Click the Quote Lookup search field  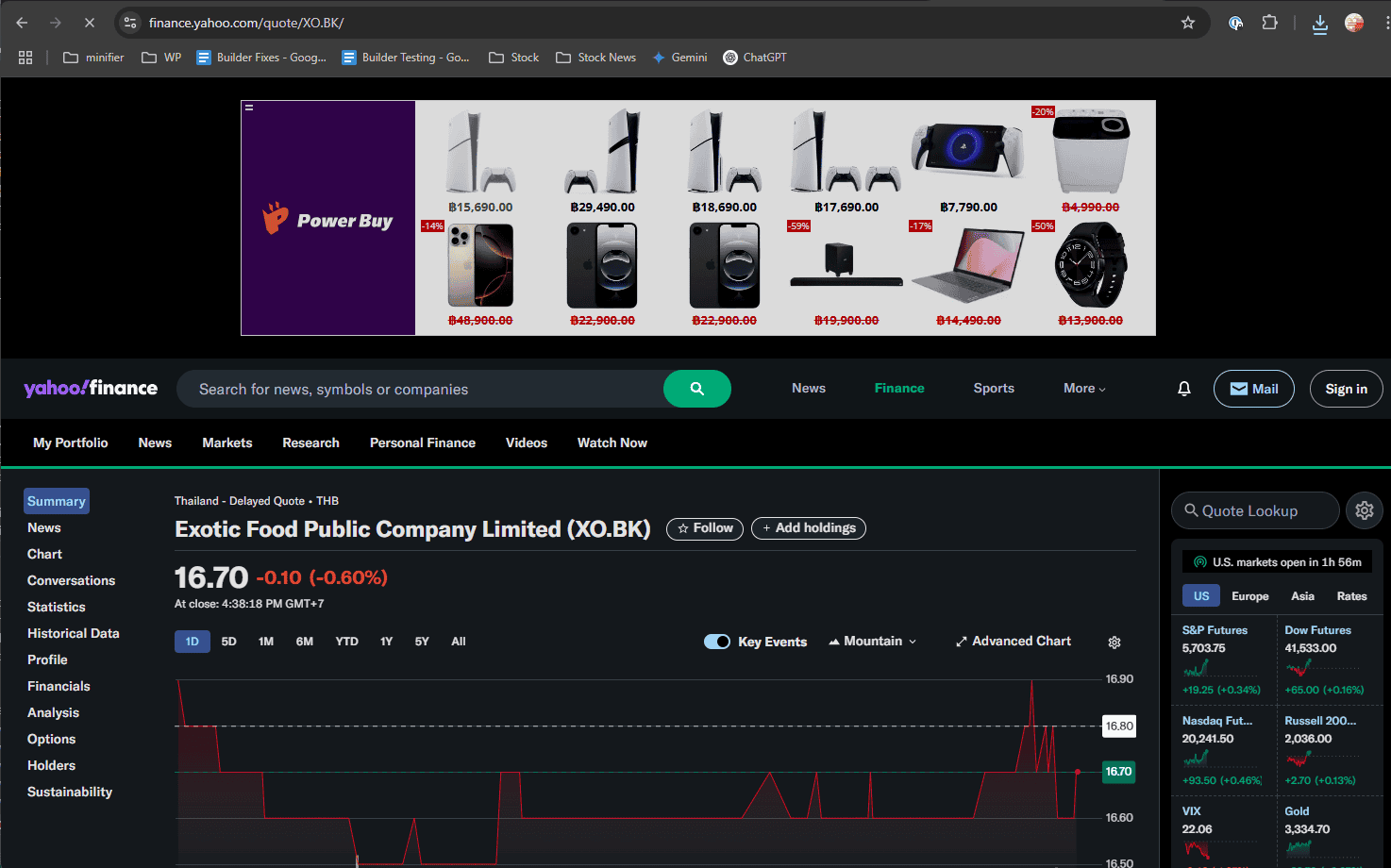(x=1255, y=510)
